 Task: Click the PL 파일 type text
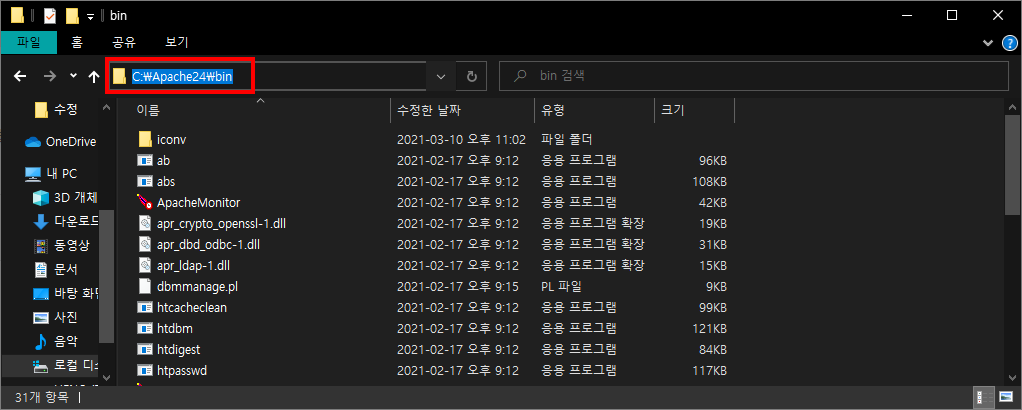[562, 286]
